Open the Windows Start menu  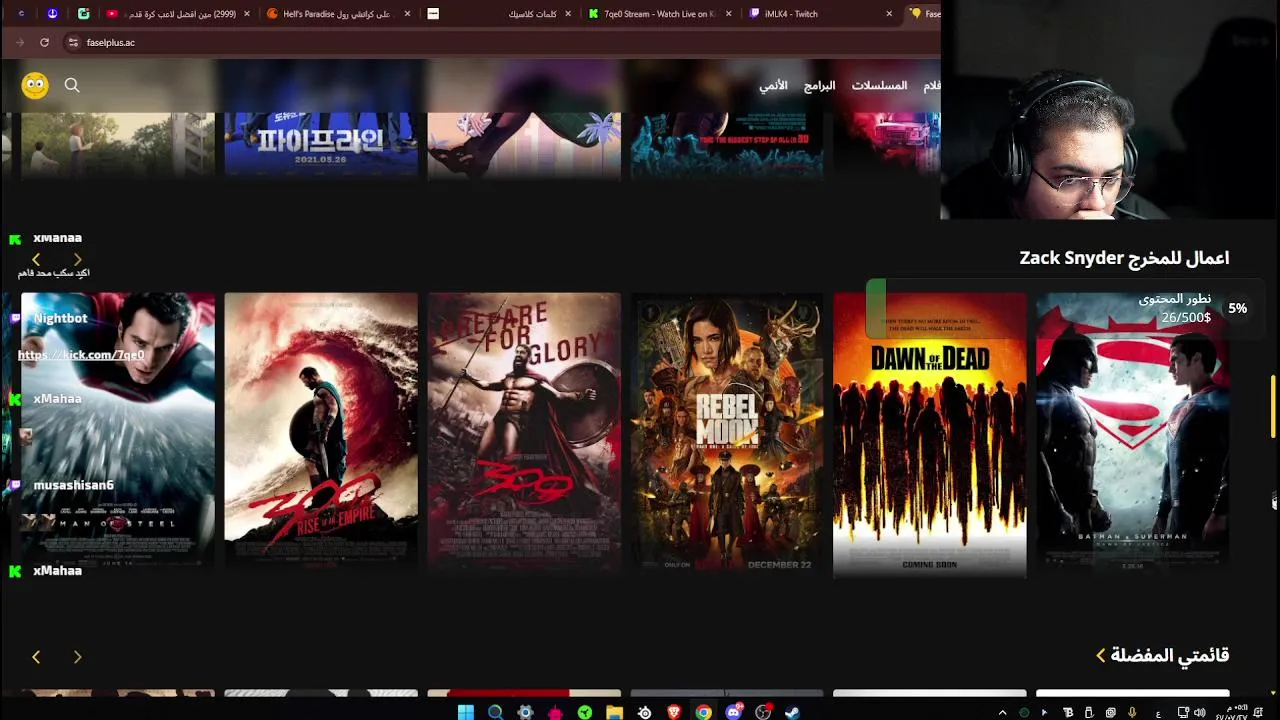pos(465,712)
